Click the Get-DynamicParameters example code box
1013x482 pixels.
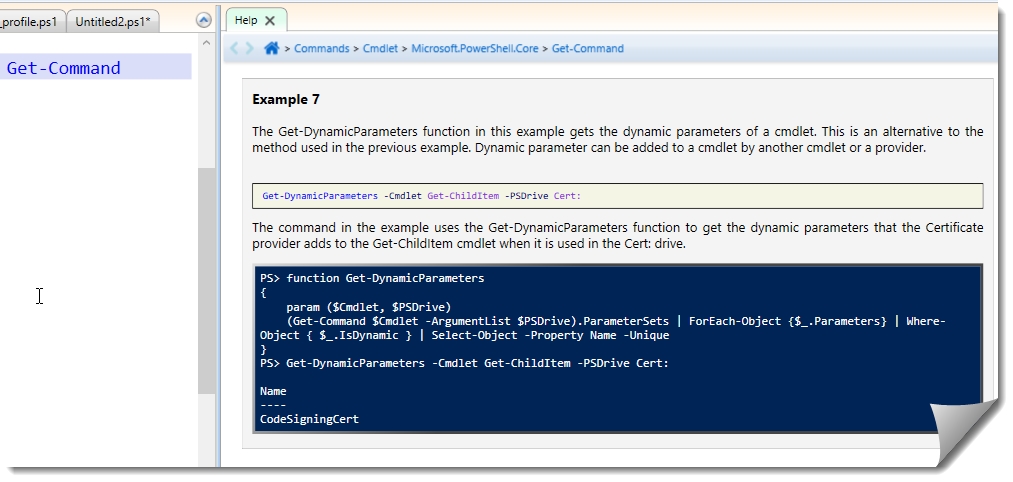pos(617,196)
